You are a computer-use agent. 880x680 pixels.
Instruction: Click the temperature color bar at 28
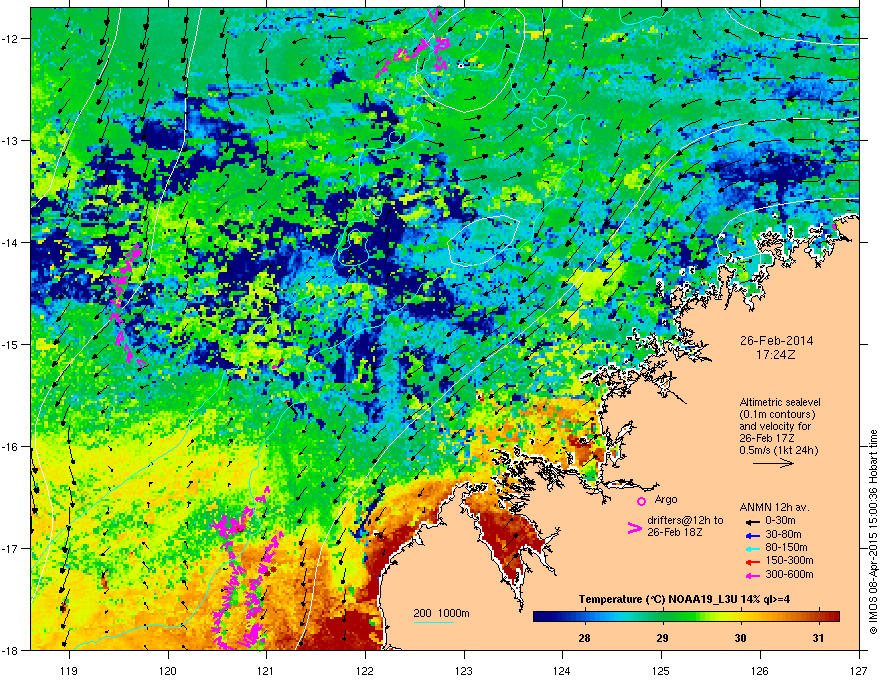point(584,617)
